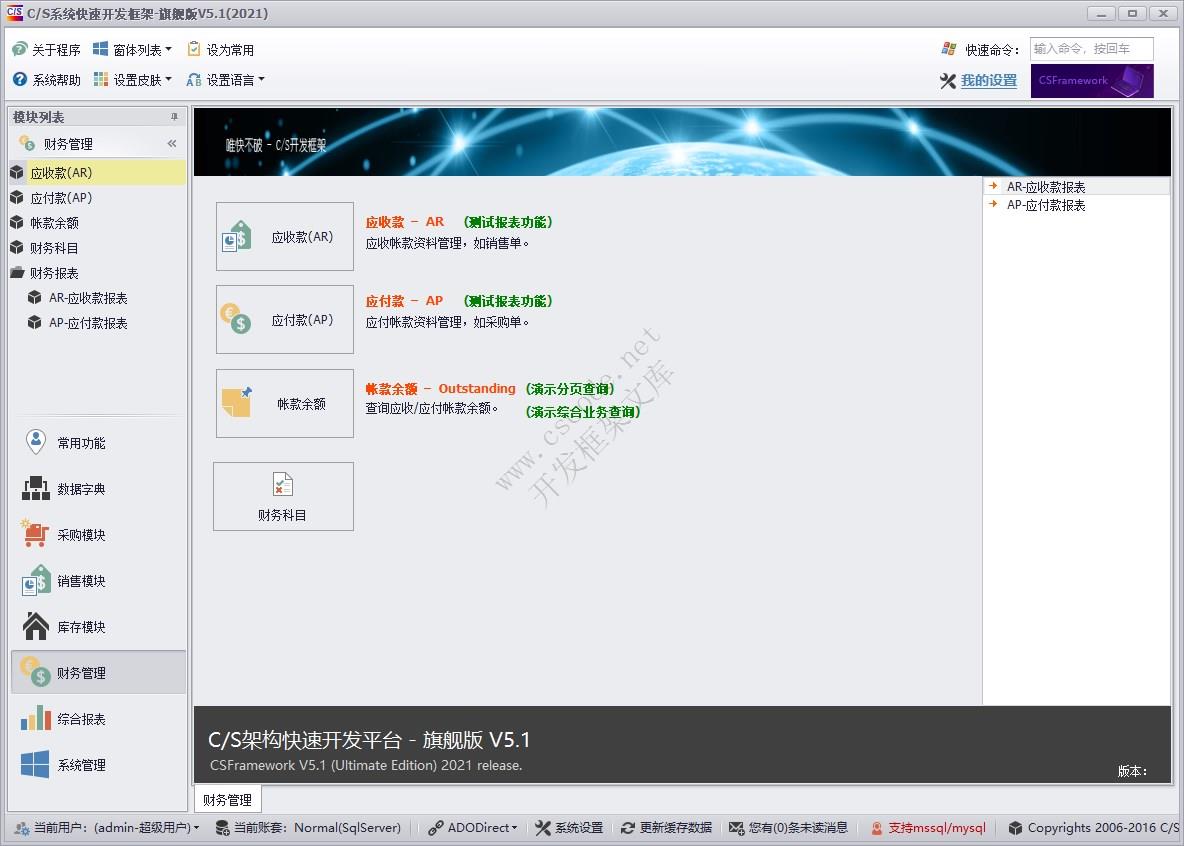Open 财务科目 from the main panel
The image size is (1184, 846).
click(x=283, y=496)
